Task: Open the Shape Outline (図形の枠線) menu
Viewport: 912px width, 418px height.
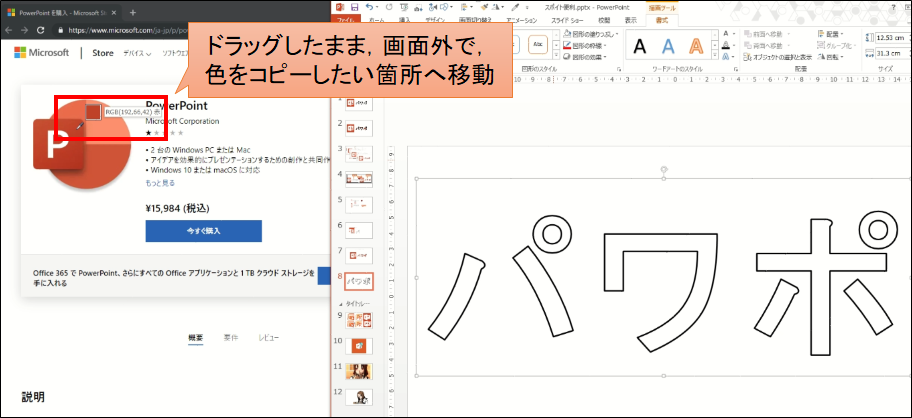Action: (x=585, y=45)
